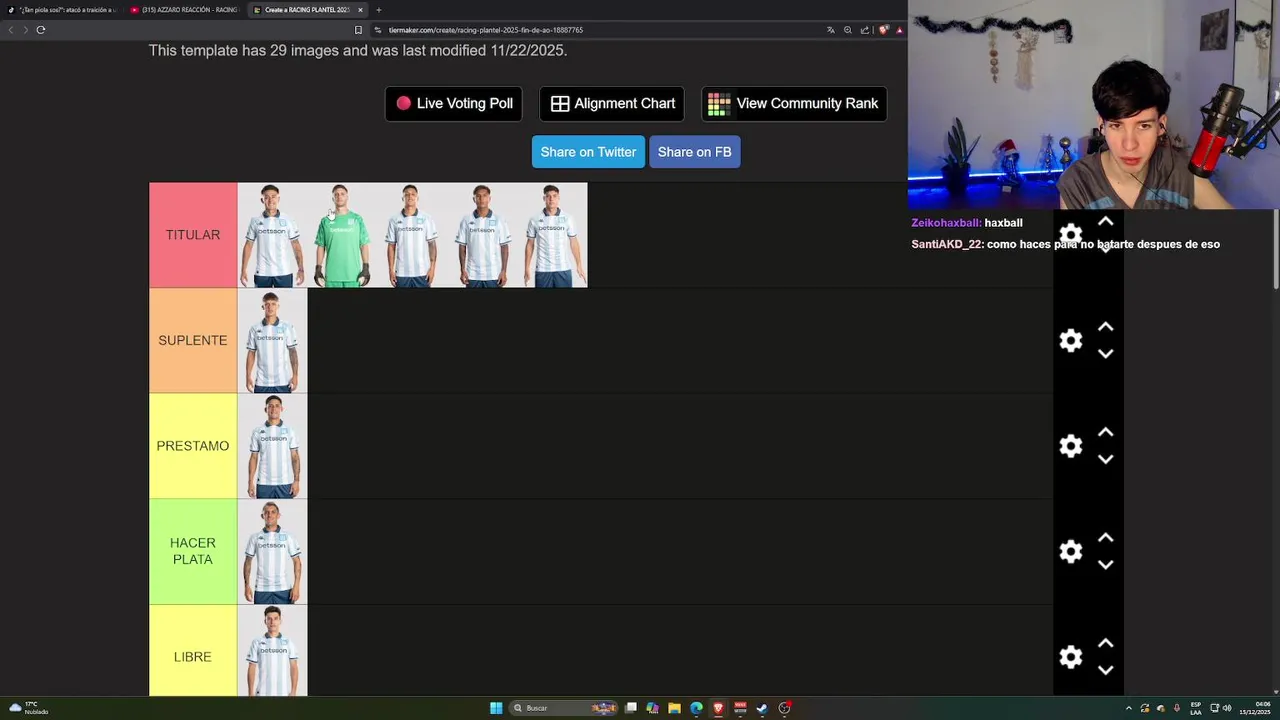Move HACER PLATA row up with arrow
1280x720 pixels.
click(x=1105, y=538)
